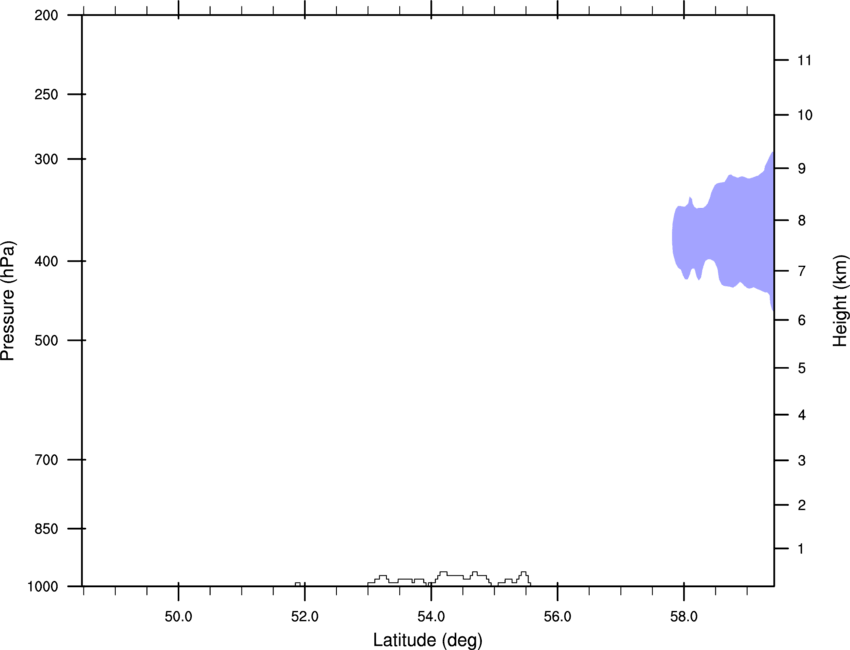
Task: Click the 7 km height label
Action: click(802, 271)
